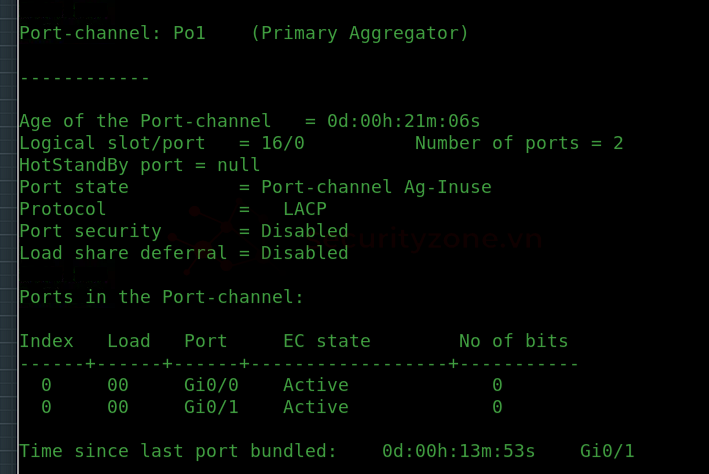Click the left edge scrollbar strip
This screenshot has height=474, width=709.
[x=9, y=237]
